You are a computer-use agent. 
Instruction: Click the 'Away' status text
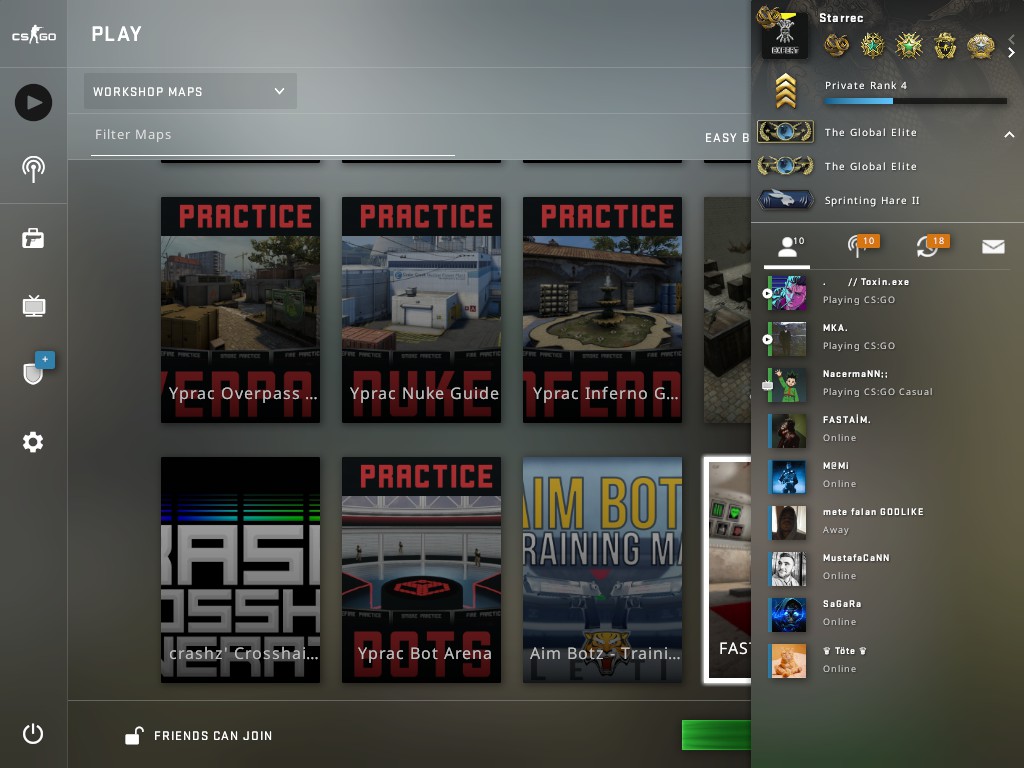[835, 530]
